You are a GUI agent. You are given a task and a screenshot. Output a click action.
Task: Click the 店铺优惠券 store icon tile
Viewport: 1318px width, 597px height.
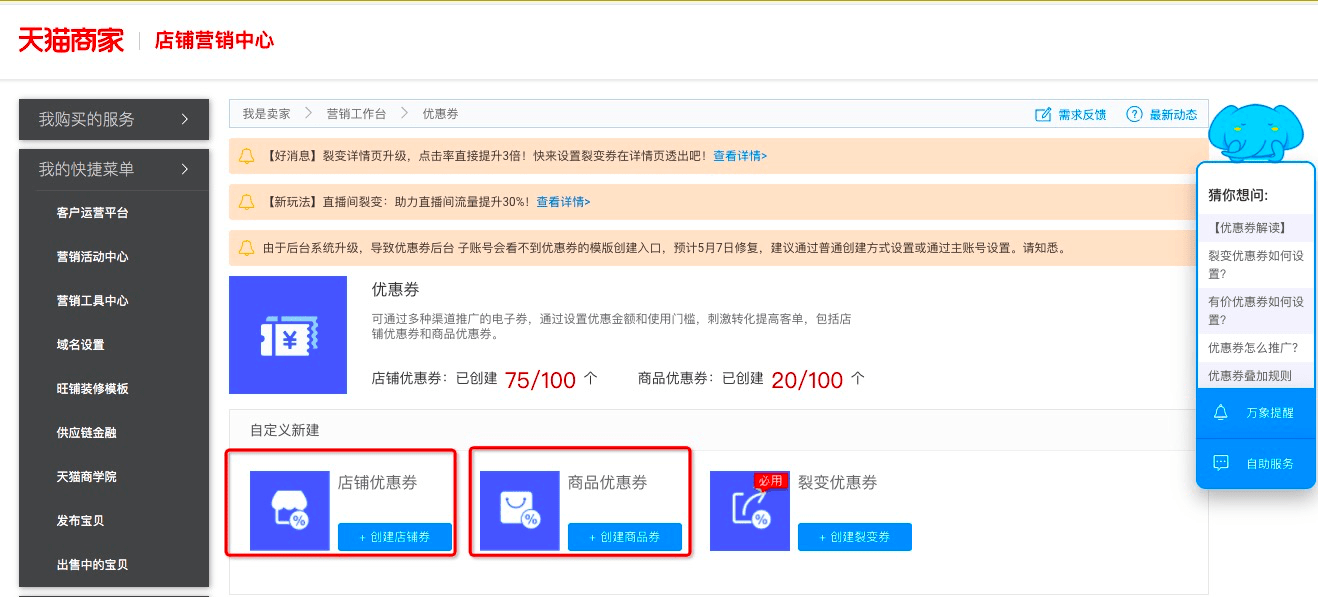coord(289,510)
